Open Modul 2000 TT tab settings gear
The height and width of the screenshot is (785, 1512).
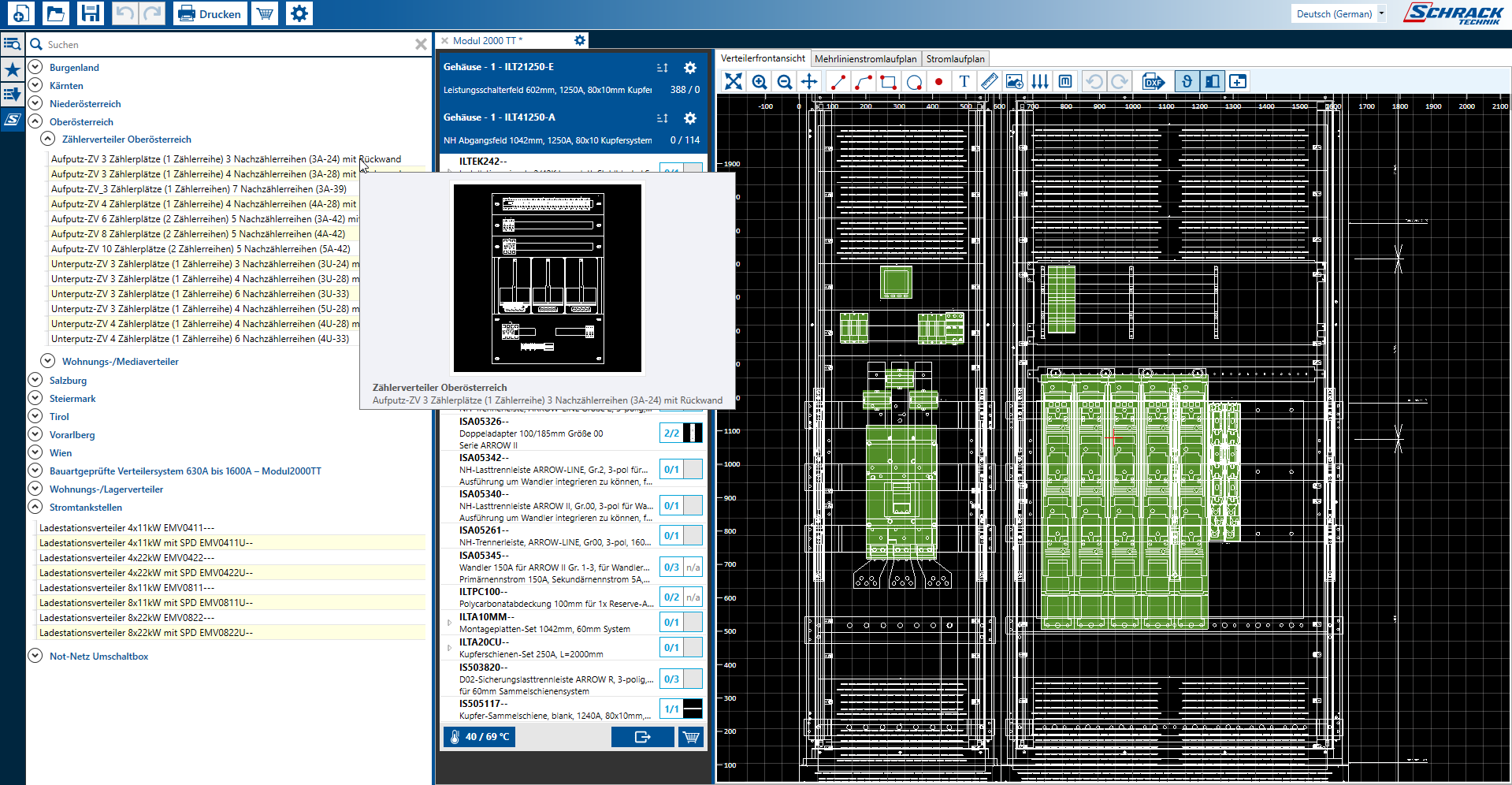[580, 40]
